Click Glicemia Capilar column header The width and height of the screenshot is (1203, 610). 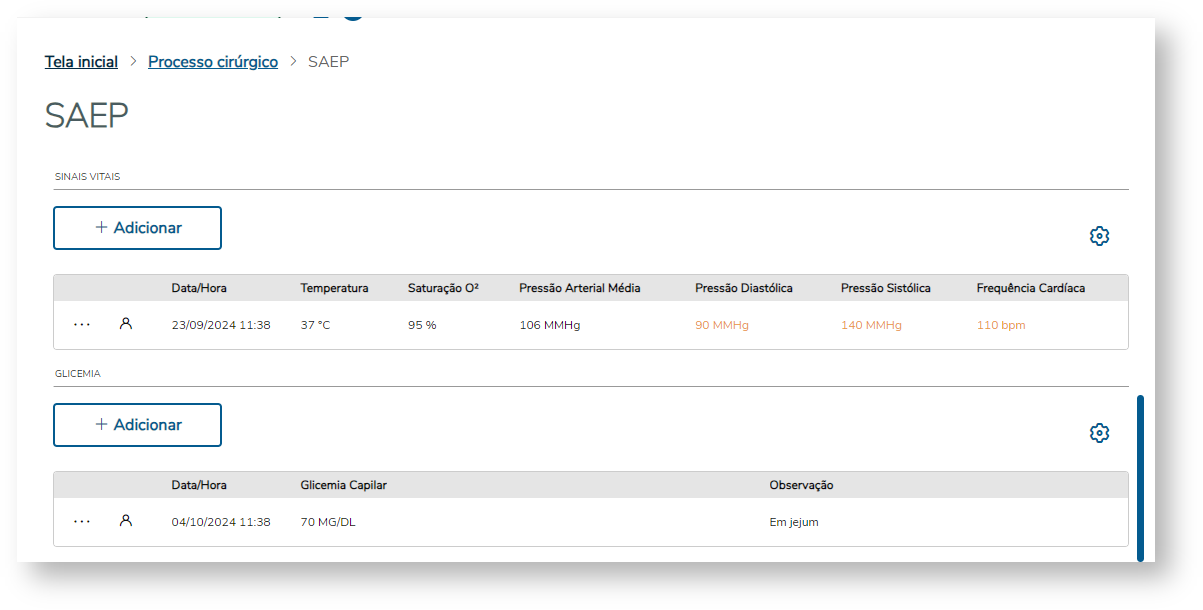[343, 485]
